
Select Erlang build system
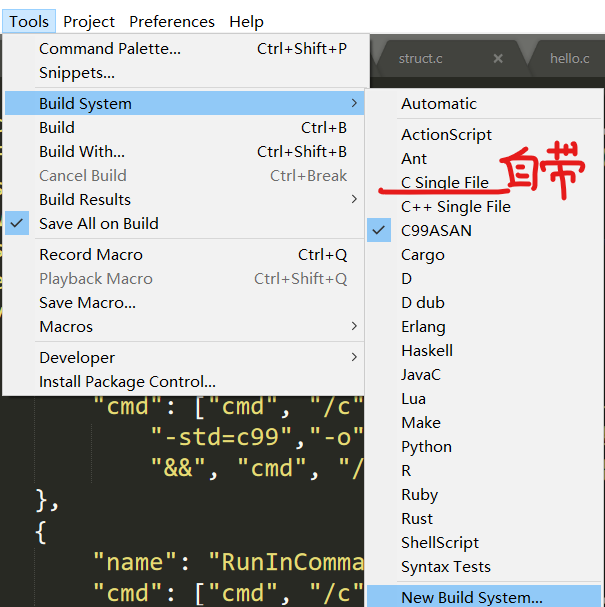pyautogui.click(x=484, y=327)
